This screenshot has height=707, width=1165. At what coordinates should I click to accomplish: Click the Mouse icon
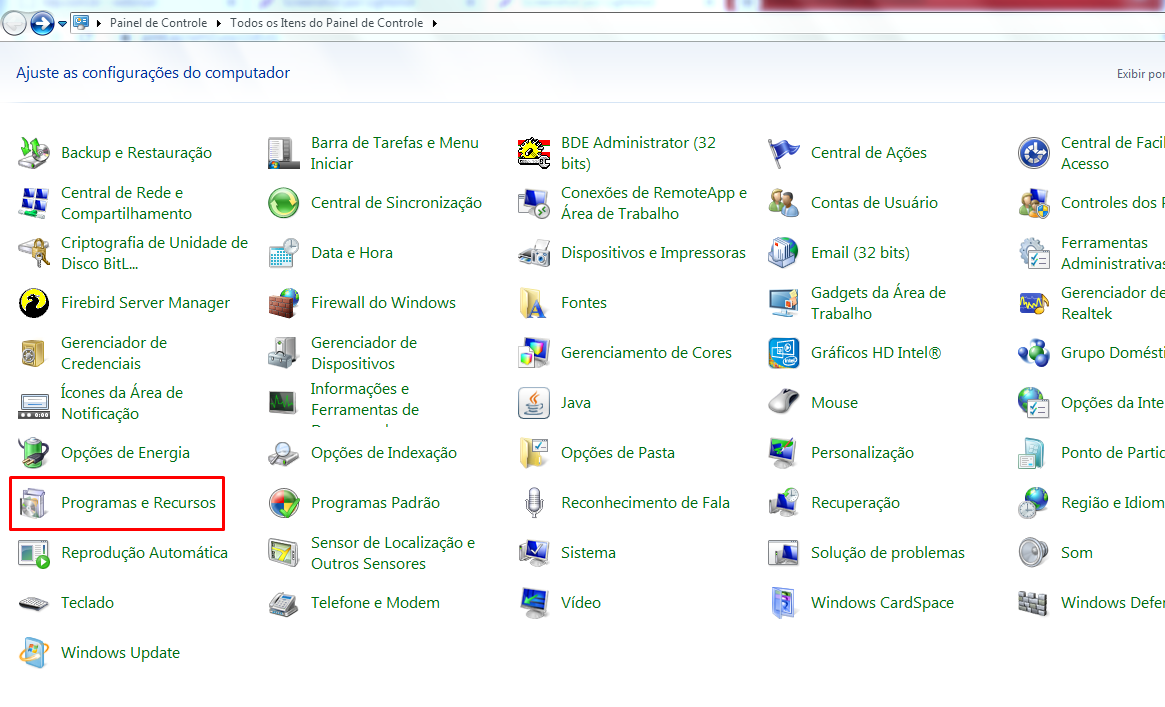click(783, 403)
